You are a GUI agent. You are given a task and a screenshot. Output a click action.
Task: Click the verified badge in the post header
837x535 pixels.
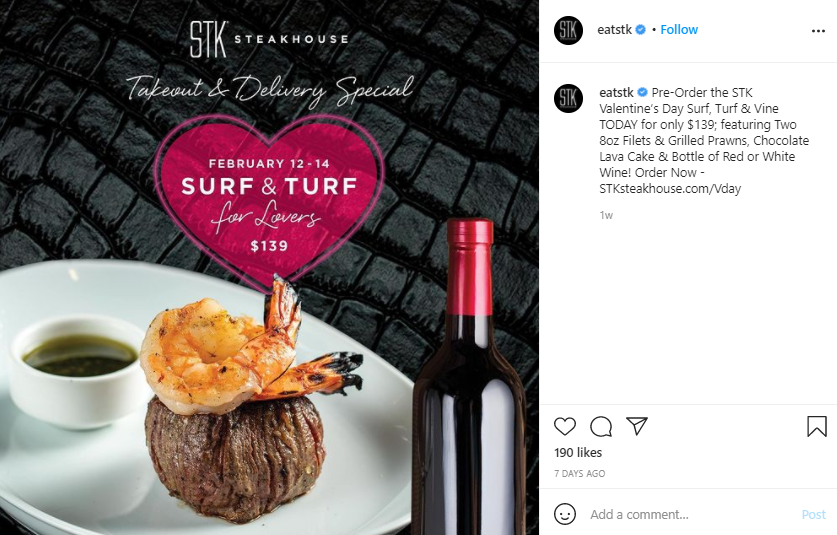(x=641, y=30)
